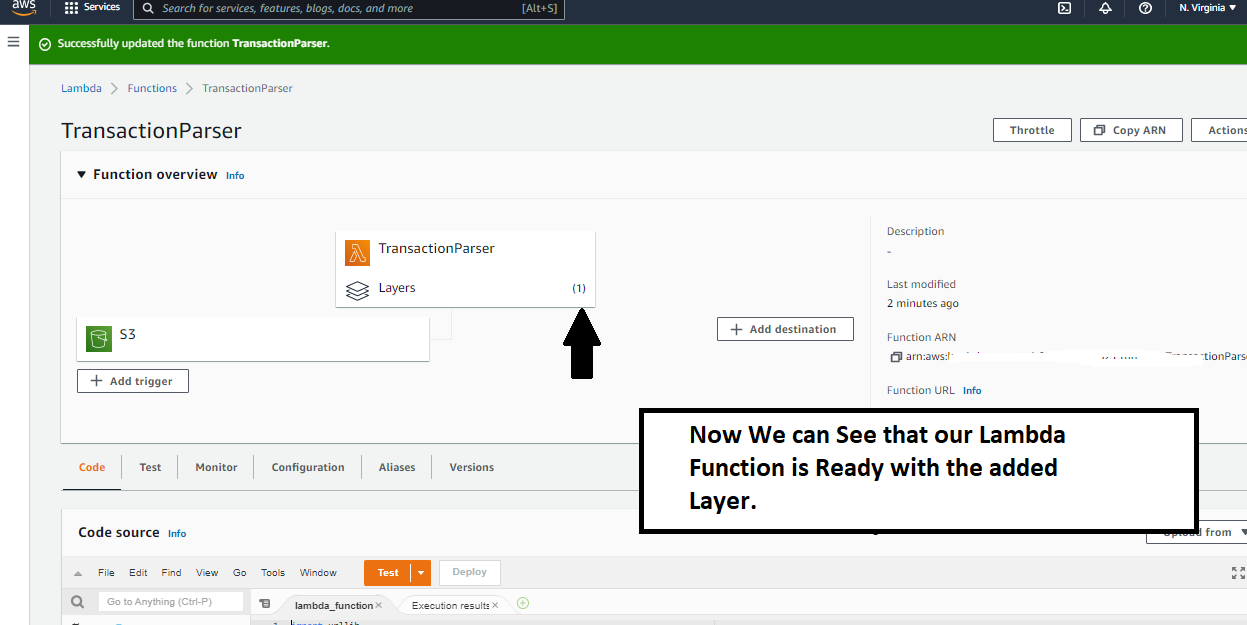Open the left hamburger navigation menu

click(14, 42)
